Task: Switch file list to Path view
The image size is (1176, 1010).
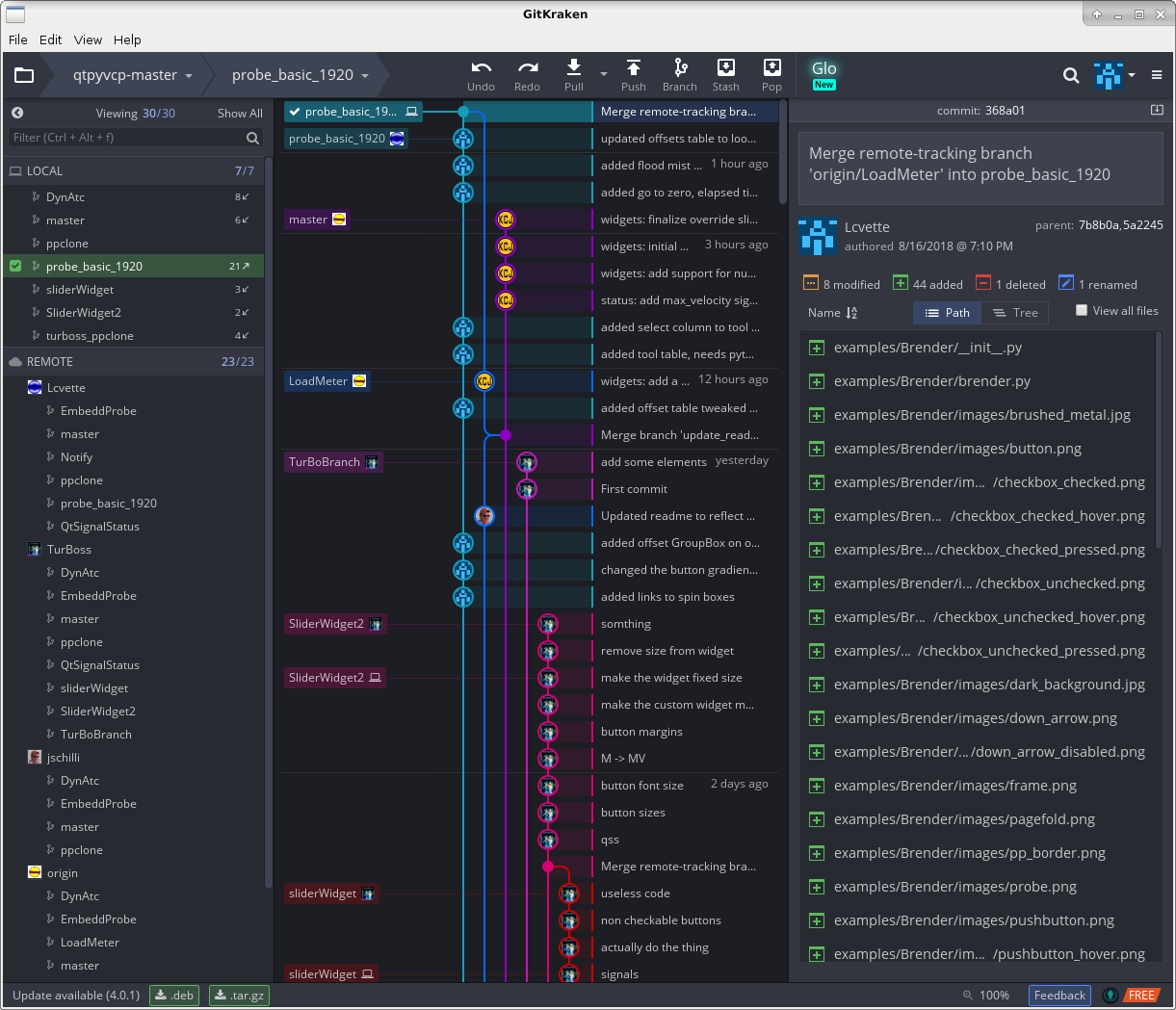Action: pos(948,313)
